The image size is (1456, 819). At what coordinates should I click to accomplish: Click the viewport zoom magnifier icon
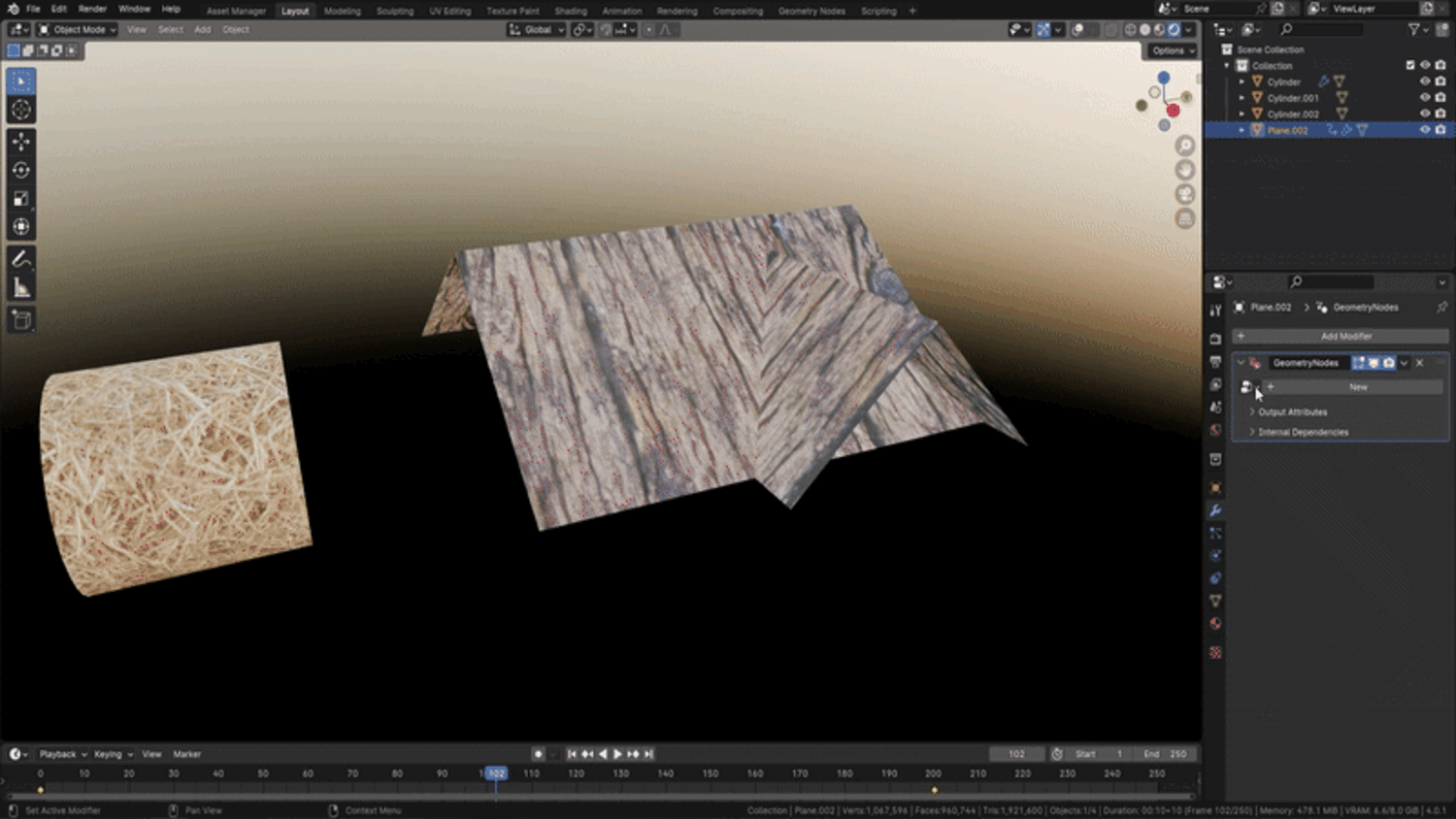tap(1185, 146)
